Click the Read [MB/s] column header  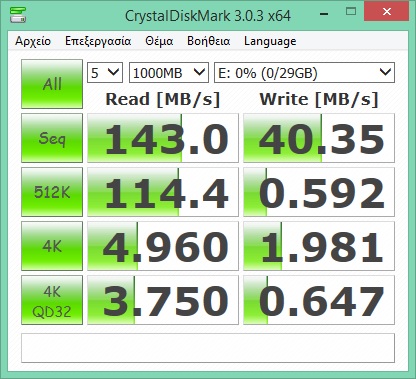point(163,99)
